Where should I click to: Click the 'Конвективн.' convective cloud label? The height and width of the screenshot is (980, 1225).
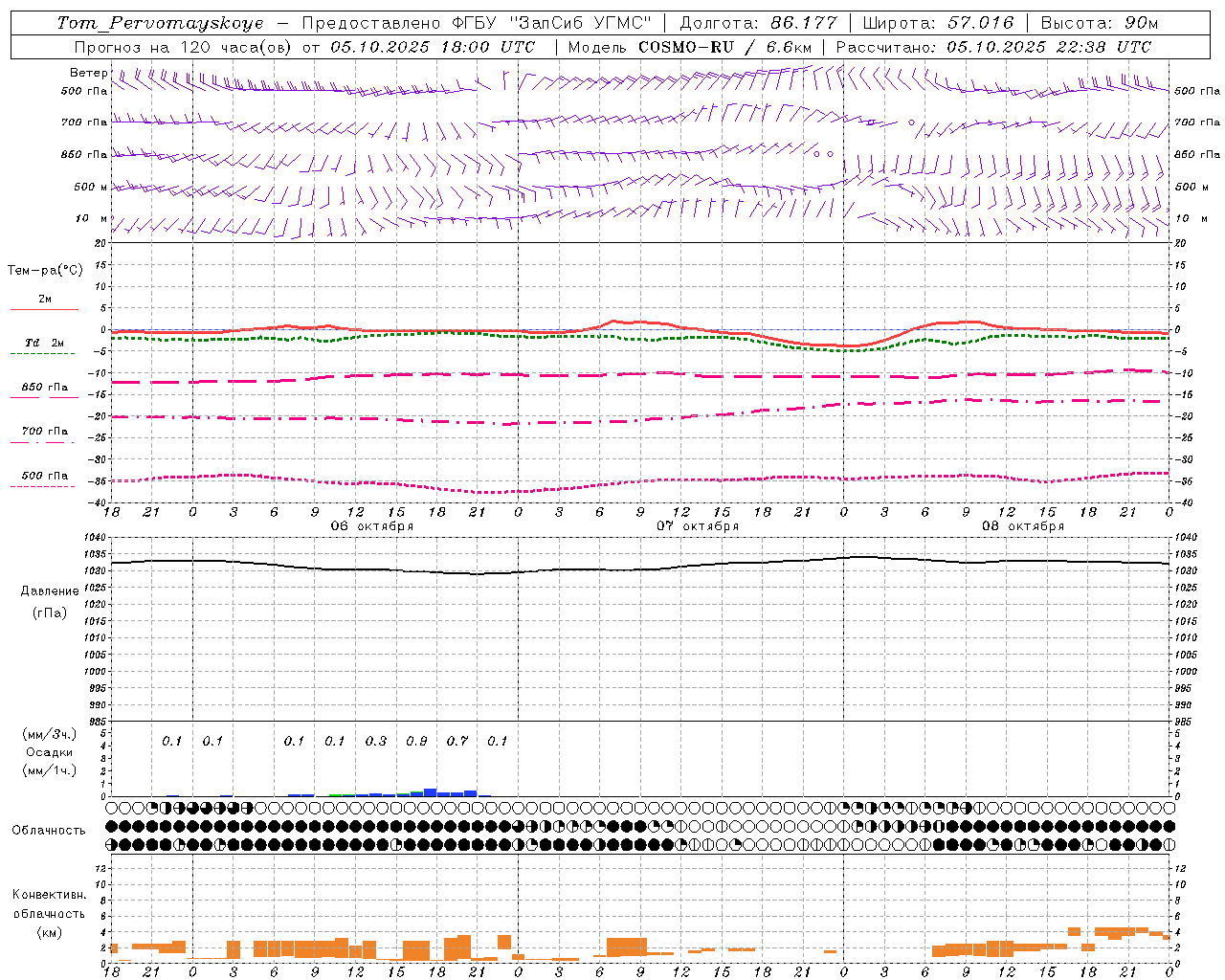tap(49, 895)
